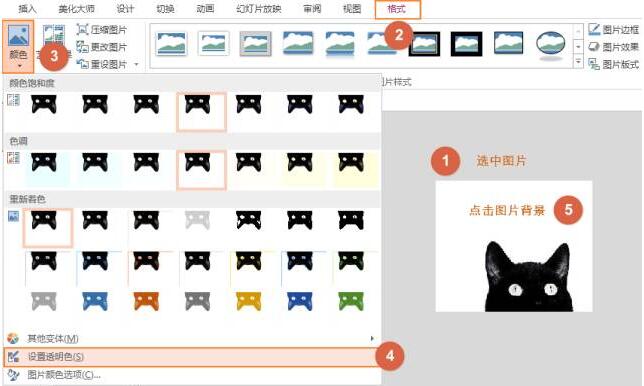644x386 pixels.
Task: Apply the third gray-framed picture style
Action: point(255,44)
